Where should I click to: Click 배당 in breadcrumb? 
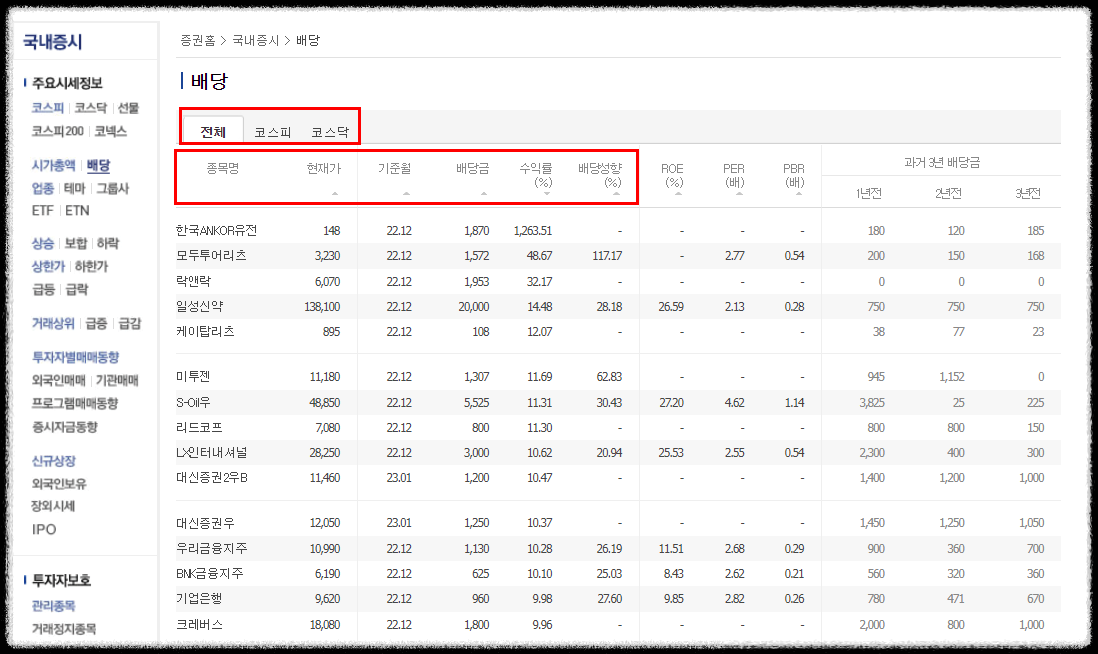307,41
